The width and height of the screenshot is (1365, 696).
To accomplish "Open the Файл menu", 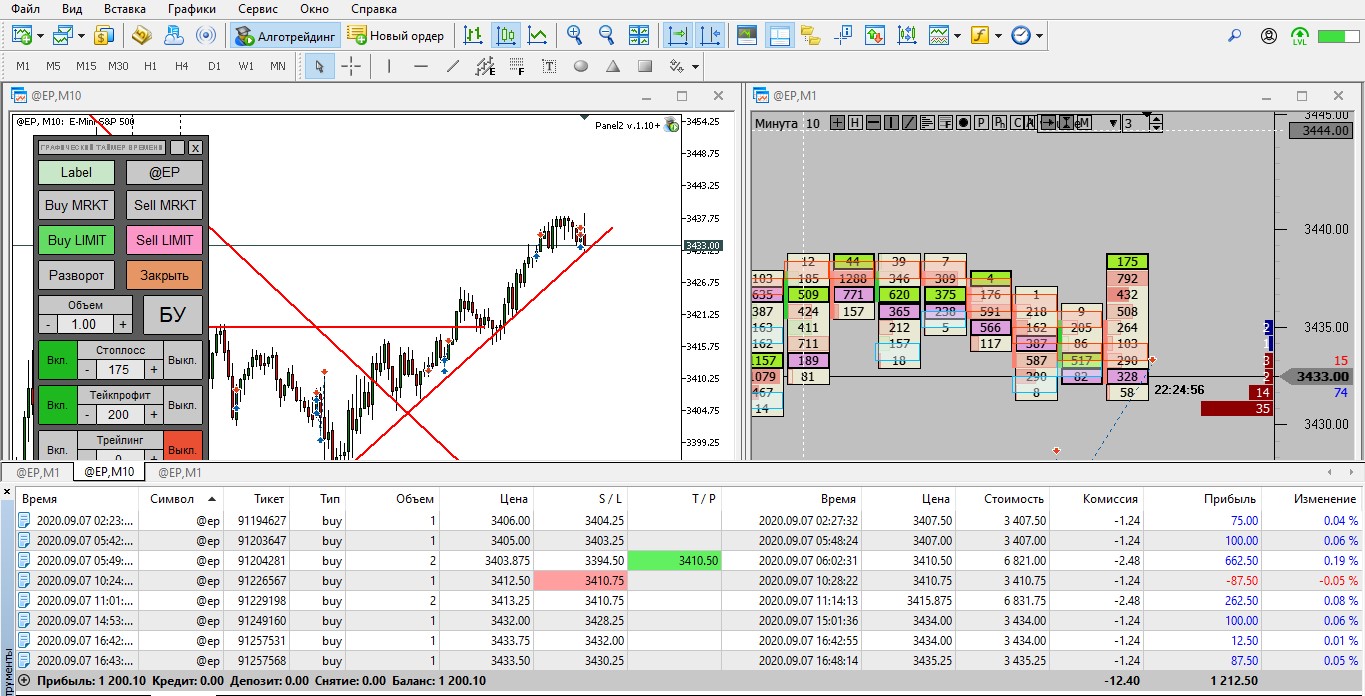I will coord(26,8).
